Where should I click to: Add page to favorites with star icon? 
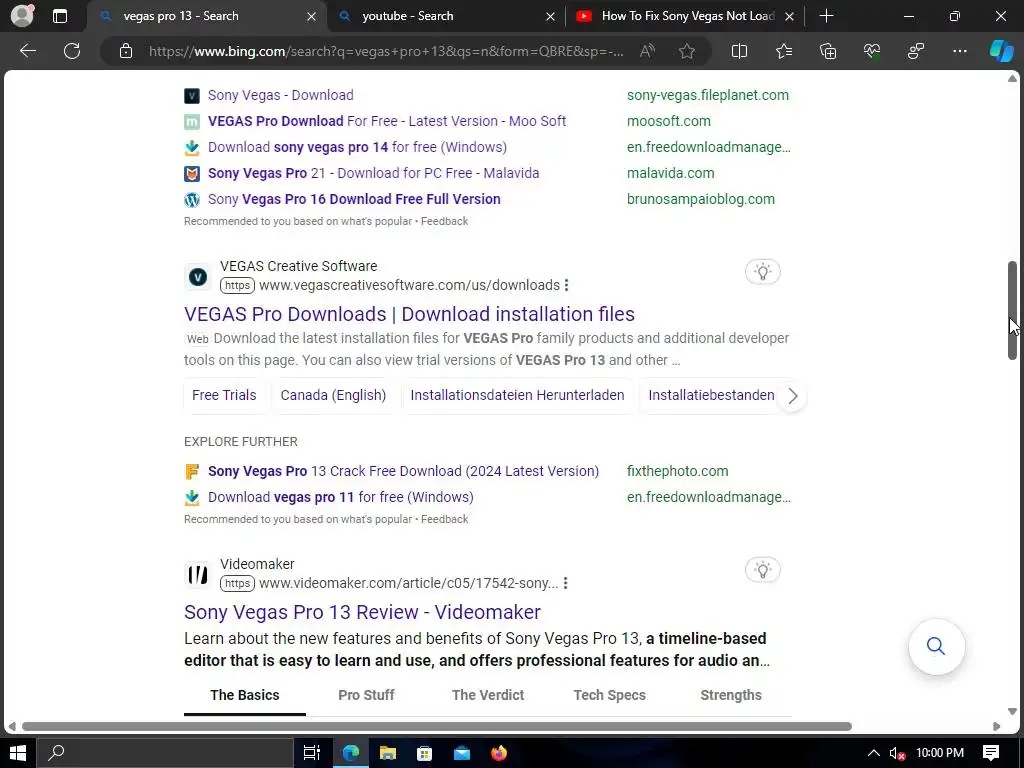686,51
